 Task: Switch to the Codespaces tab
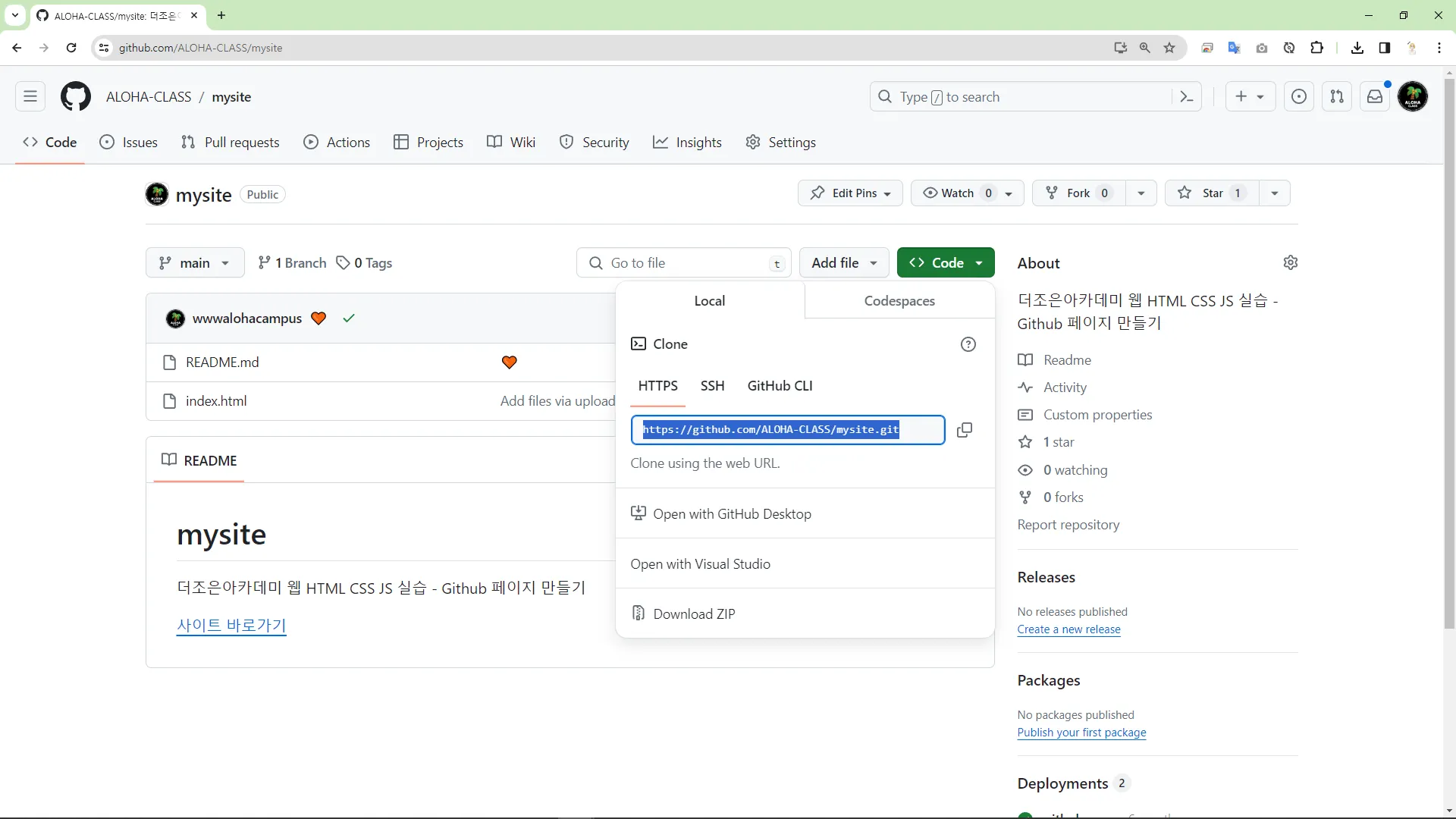[x=899, y=301]
